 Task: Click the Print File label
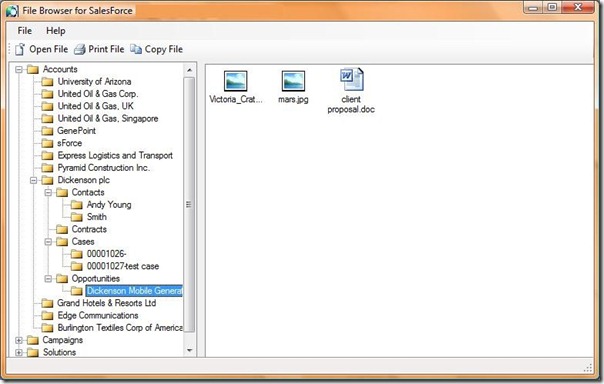point(106,49)
